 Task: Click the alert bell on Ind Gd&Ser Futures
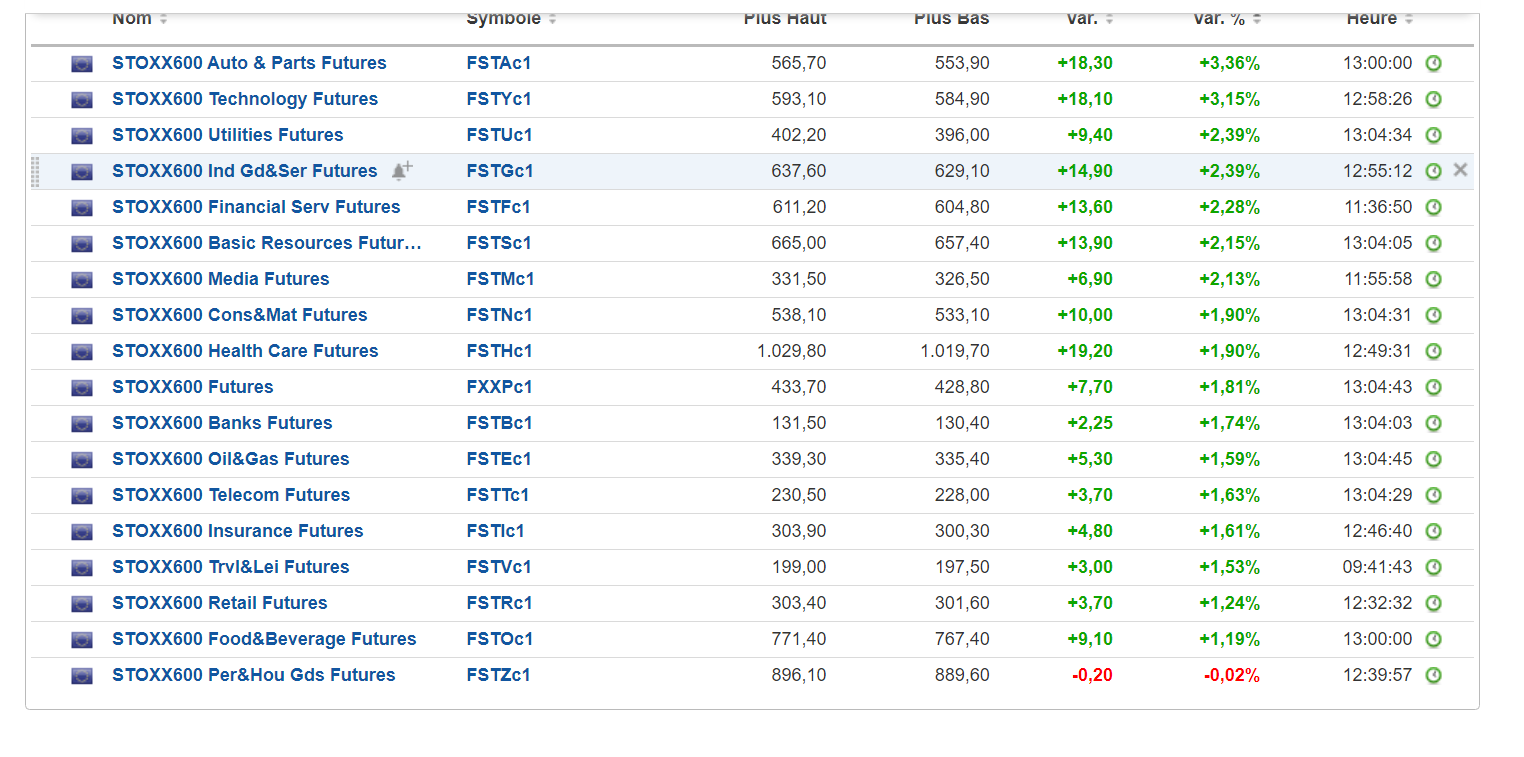401,171
